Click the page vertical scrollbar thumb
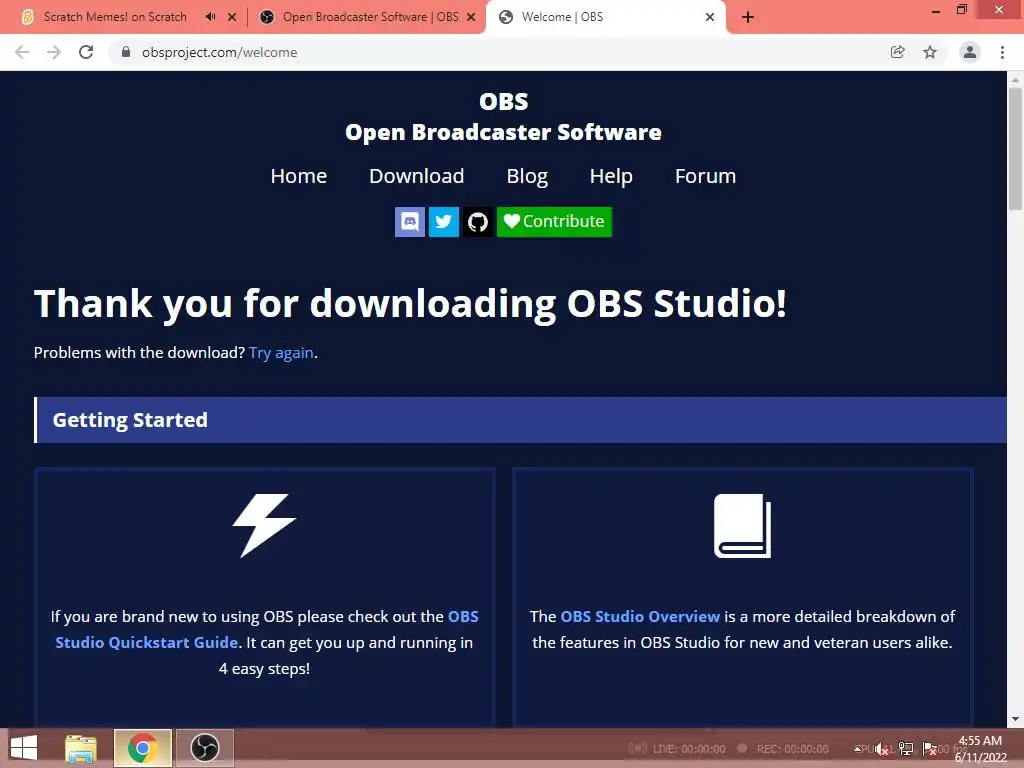The width and height of the screenshot is (1024, 768). [x=1015, y=149]
